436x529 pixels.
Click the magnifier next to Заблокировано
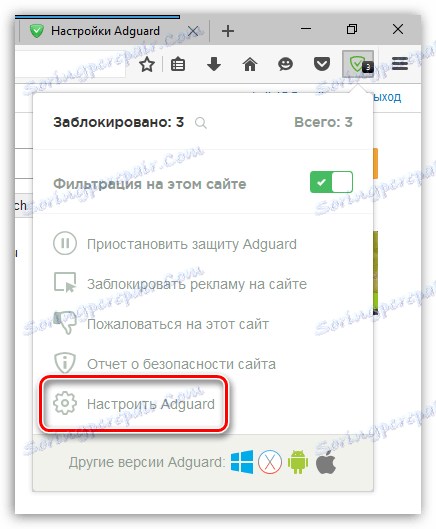(x=201, y=123)
